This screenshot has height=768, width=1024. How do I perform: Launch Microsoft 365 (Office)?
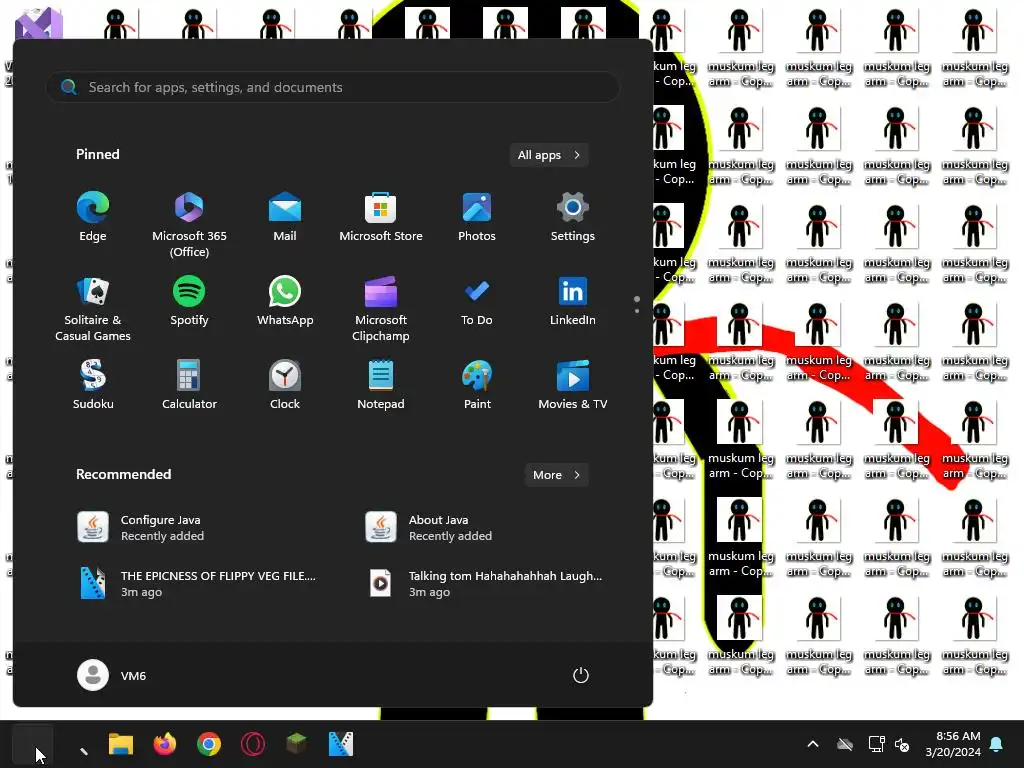(189, 225)
